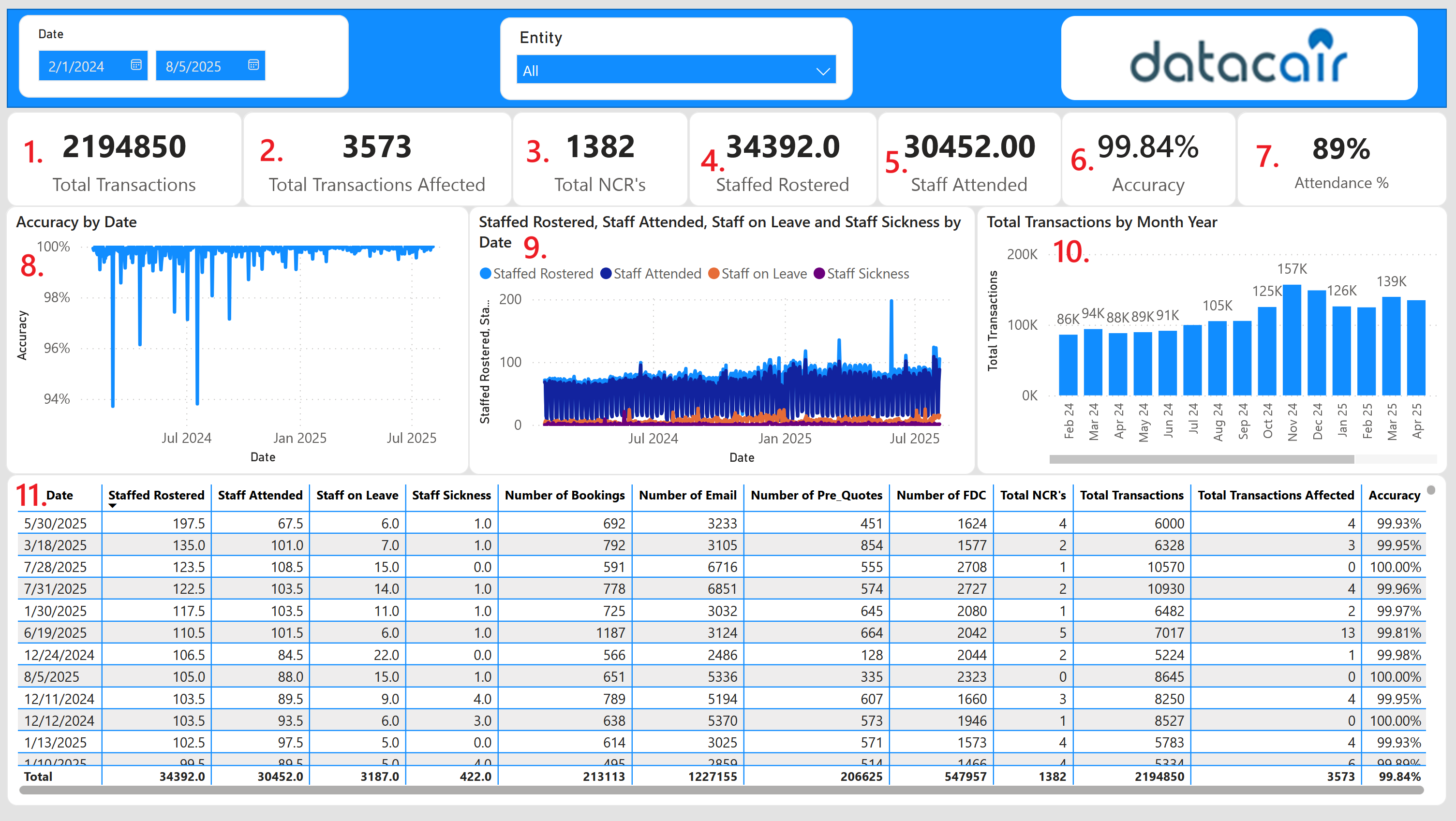
Task: Click the Staff Attended legend marker
Action: (605, 274)
